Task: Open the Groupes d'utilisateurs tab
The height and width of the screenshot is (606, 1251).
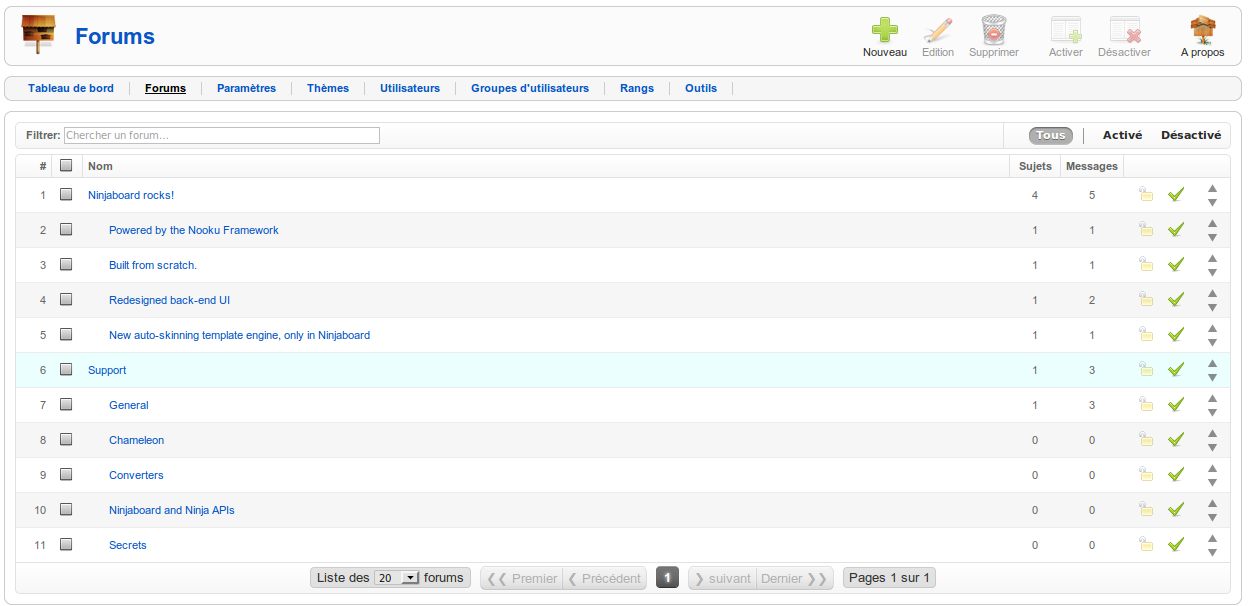Action: pos(529,88)
